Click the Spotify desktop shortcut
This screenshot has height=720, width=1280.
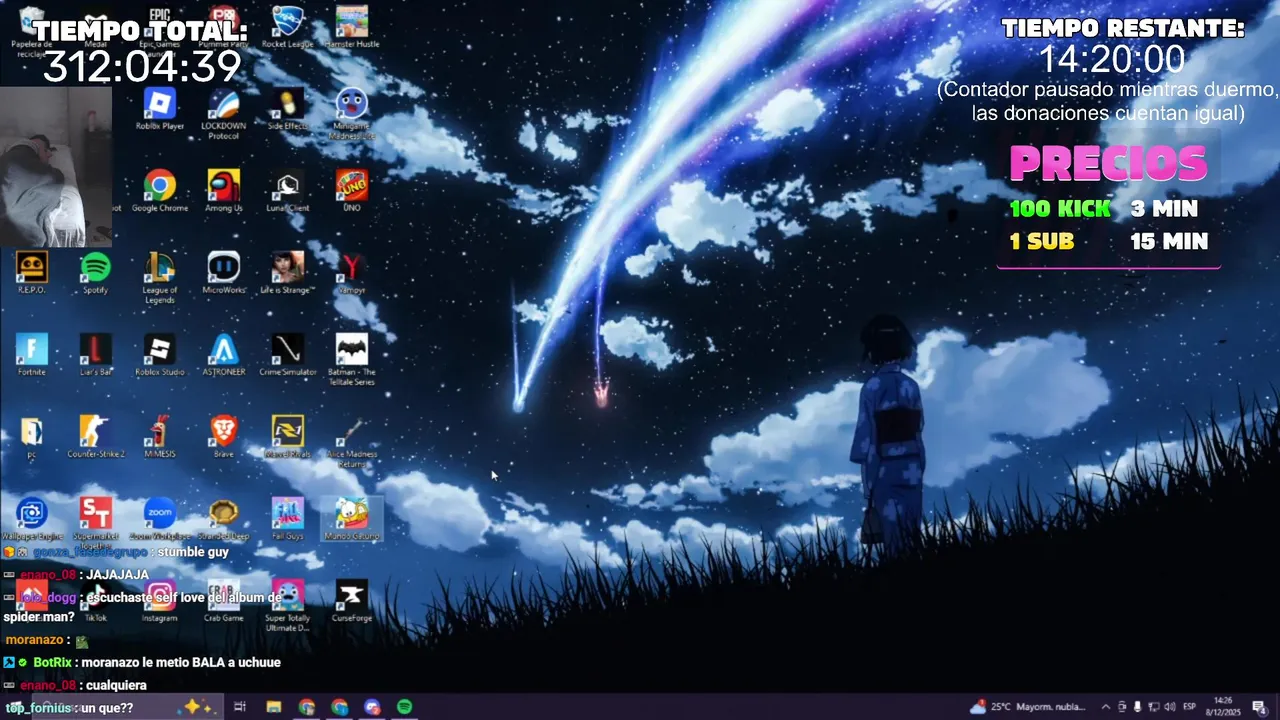tap(95, 273)
